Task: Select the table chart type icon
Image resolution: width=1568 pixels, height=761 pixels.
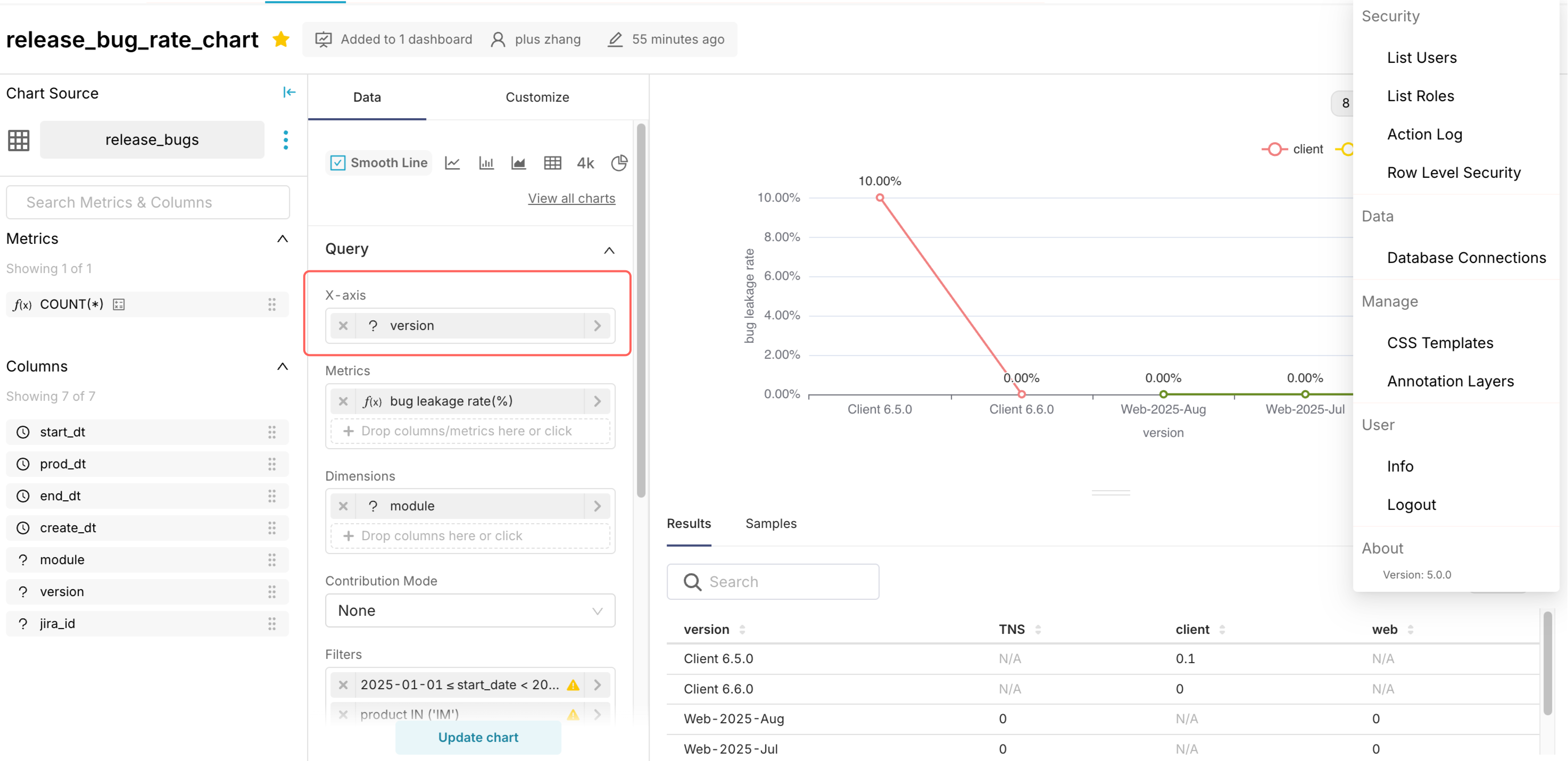Action: [553, 163]
